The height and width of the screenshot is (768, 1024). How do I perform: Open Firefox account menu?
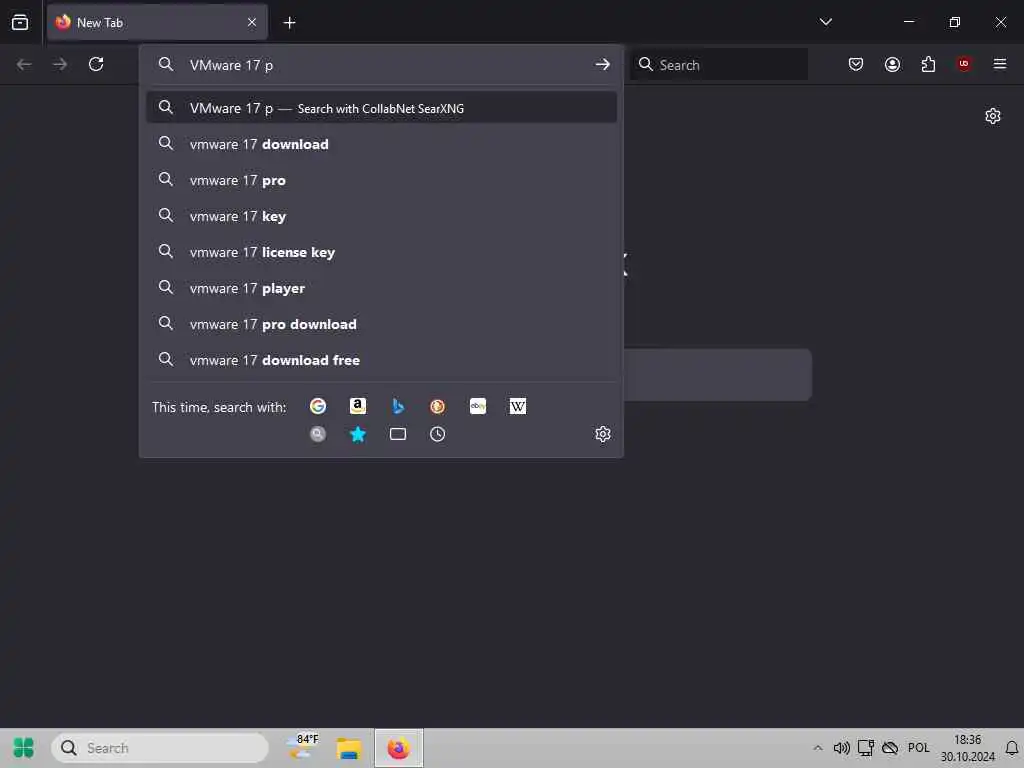(892, 64)
